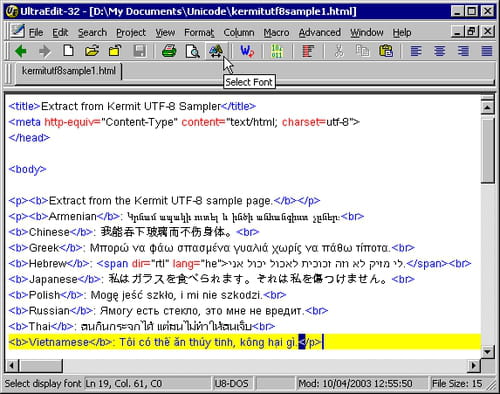Copy selection with copy icon
Image resolution: width=500 pixels, height=394 pixels.
pyautogui.click(x=362, y=51)
